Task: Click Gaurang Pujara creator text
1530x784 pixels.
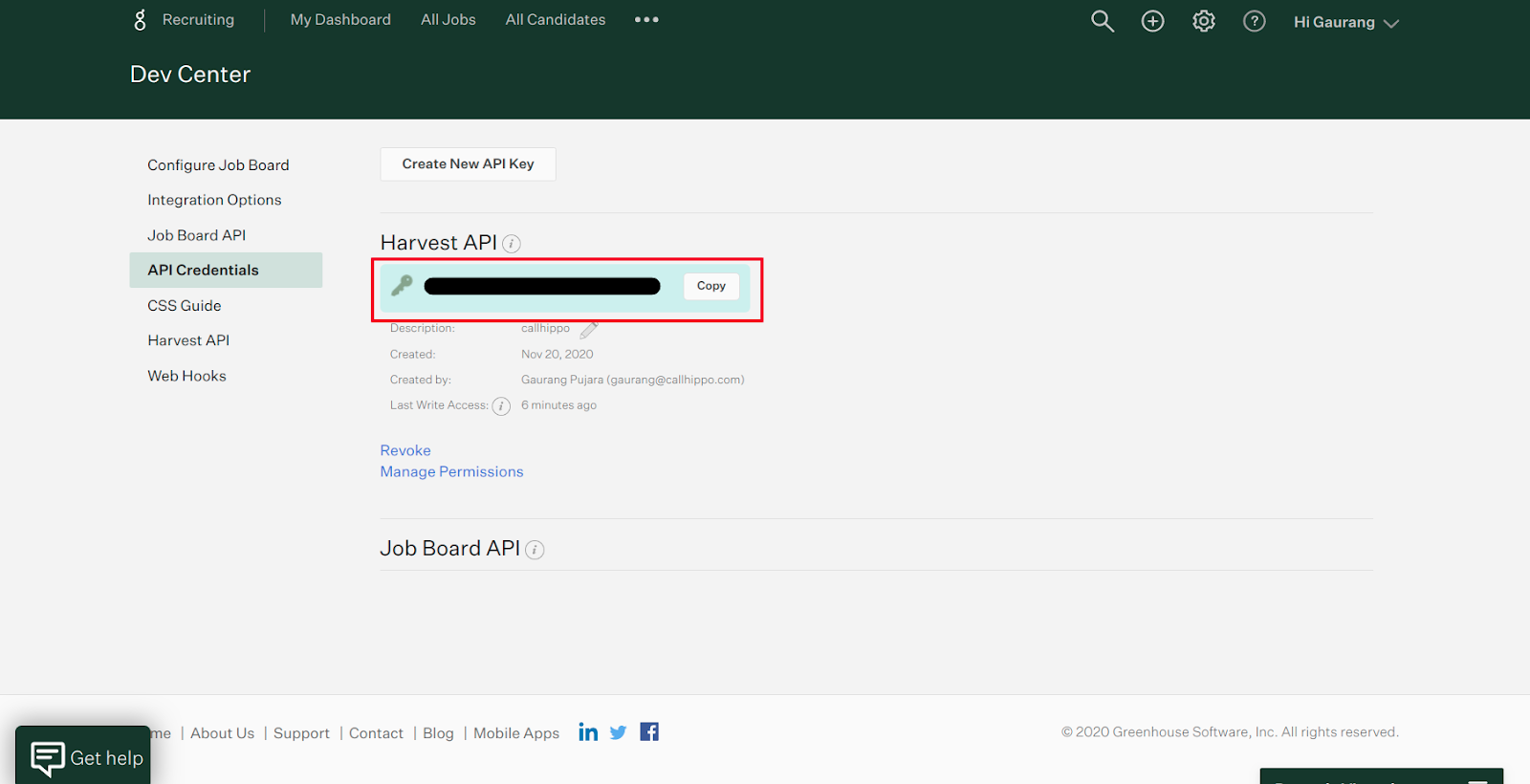Action: 633,380
